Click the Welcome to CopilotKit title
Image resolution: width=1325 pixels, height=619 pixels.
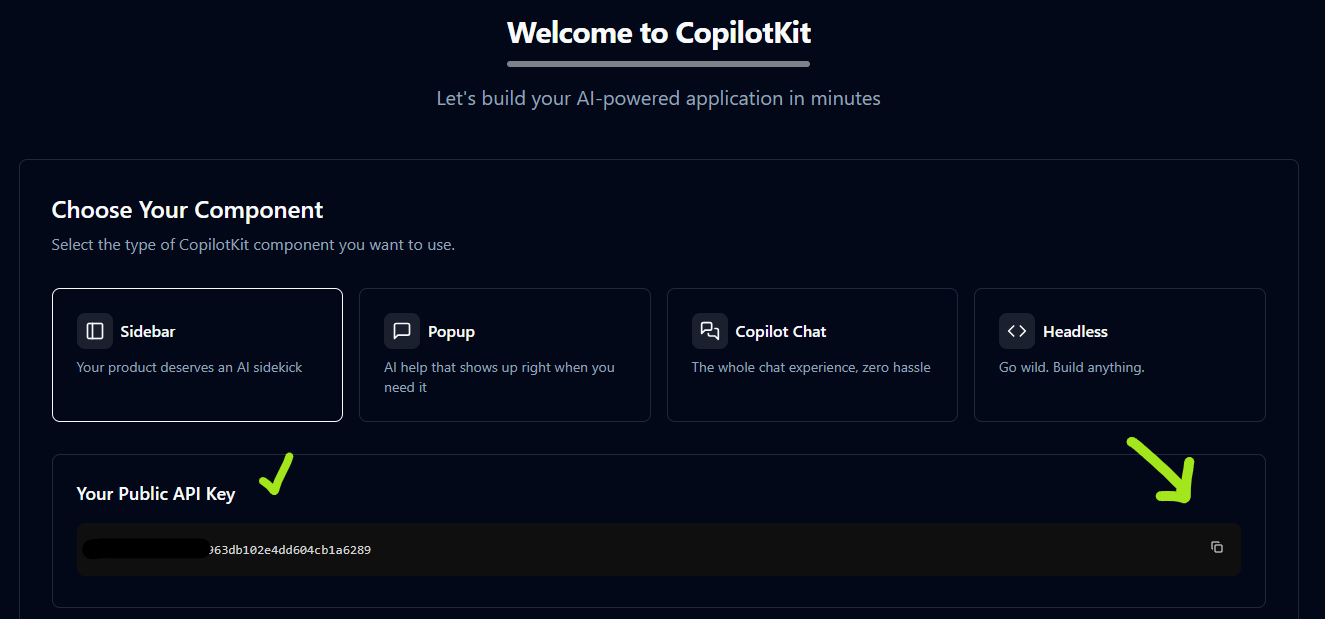[x=659, y=32]
